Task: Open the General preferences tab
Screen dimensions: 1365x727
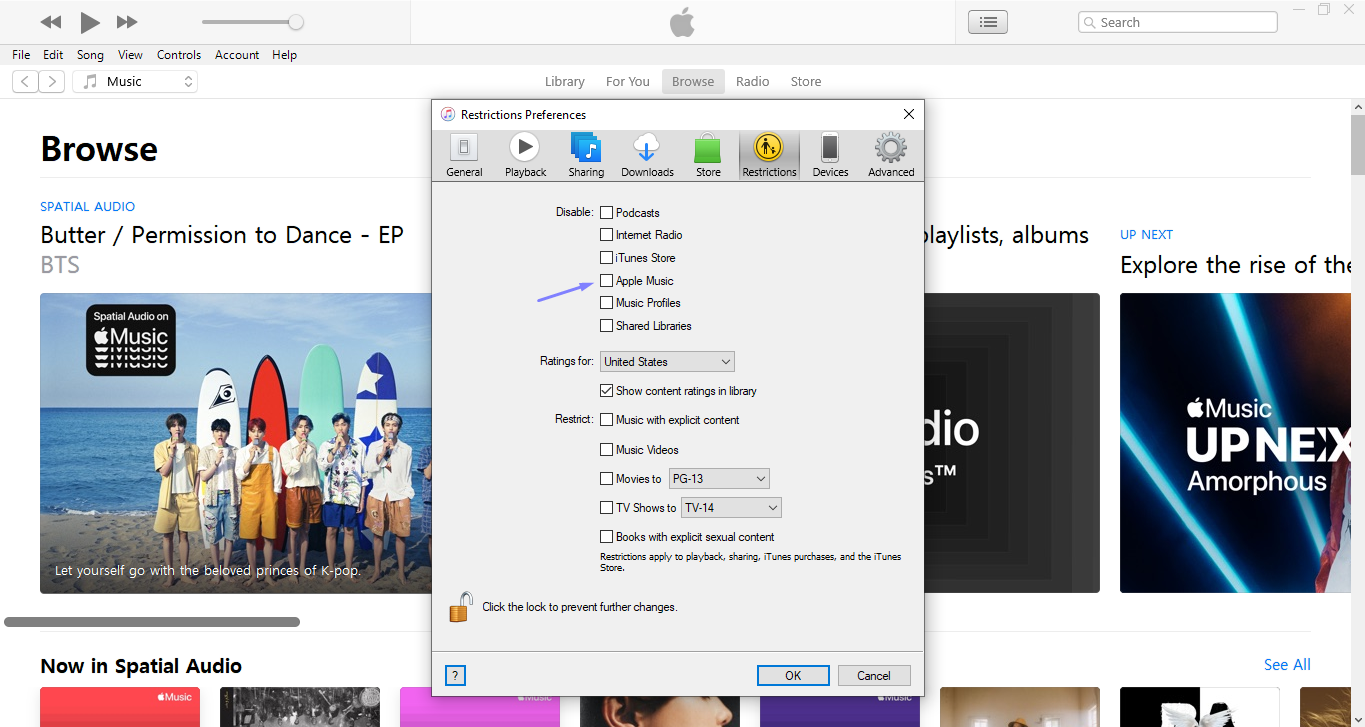Action: [464, 156]
